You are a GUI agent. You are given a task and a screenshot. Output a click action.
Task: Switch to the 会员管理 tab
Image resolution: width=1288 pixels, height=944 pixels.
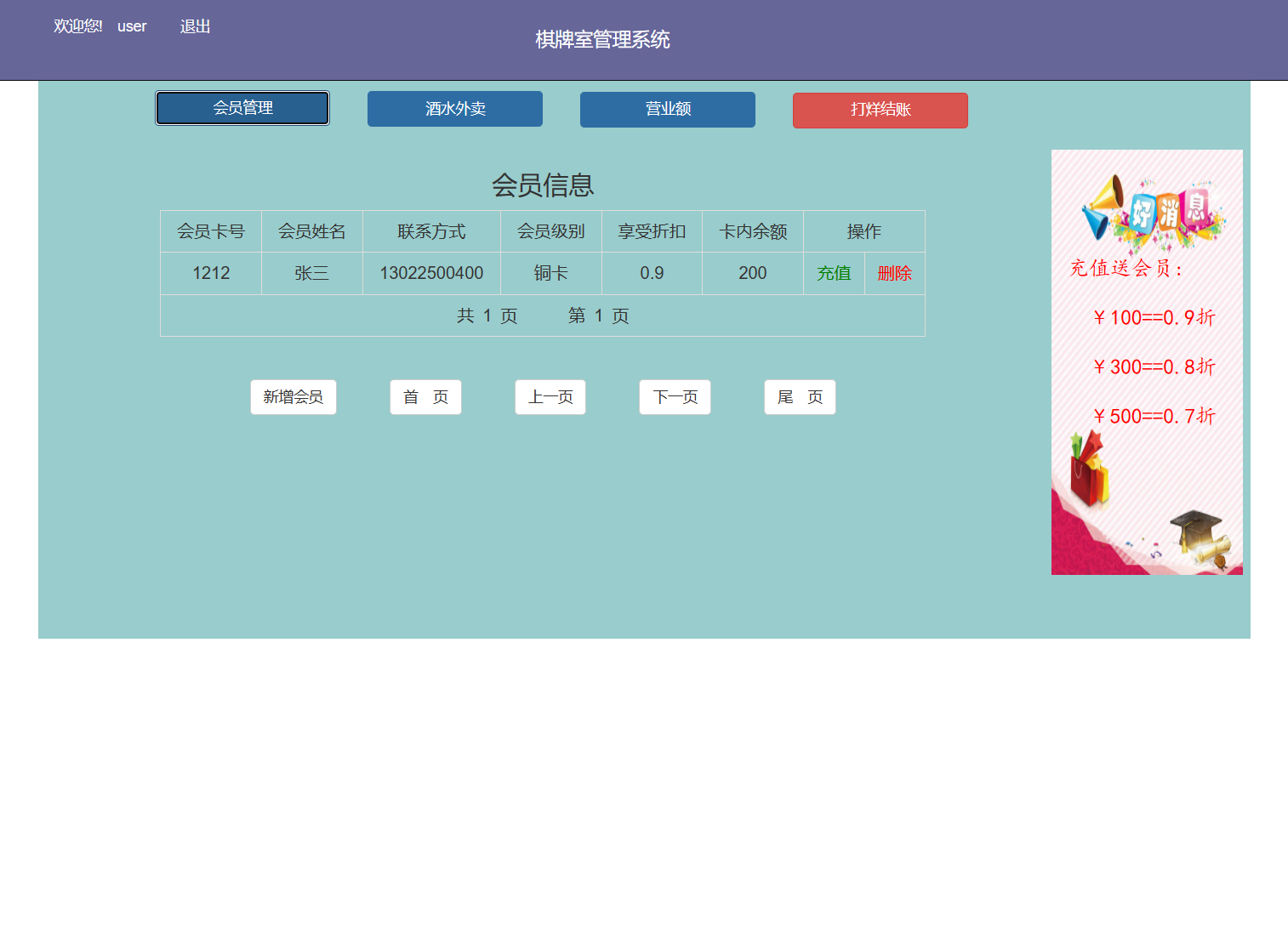(242, 108)
